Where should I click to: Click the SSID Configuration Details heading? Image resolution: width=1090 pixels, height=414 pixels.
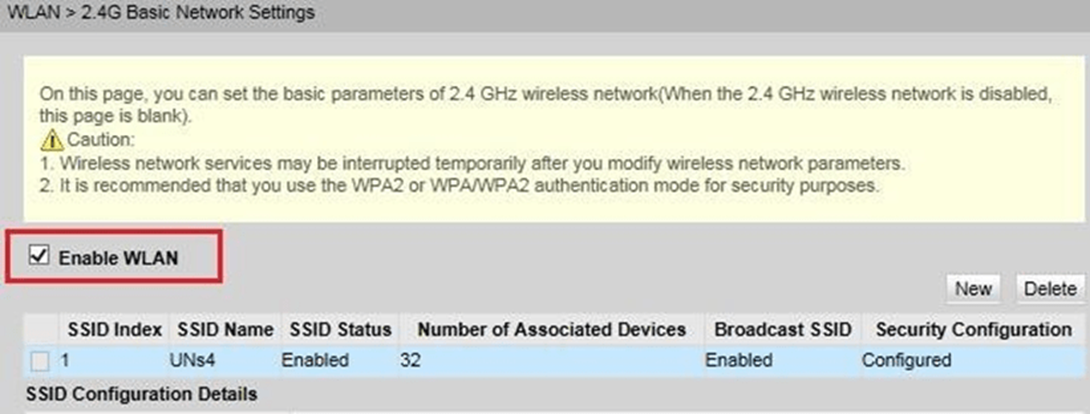[142, 395]
